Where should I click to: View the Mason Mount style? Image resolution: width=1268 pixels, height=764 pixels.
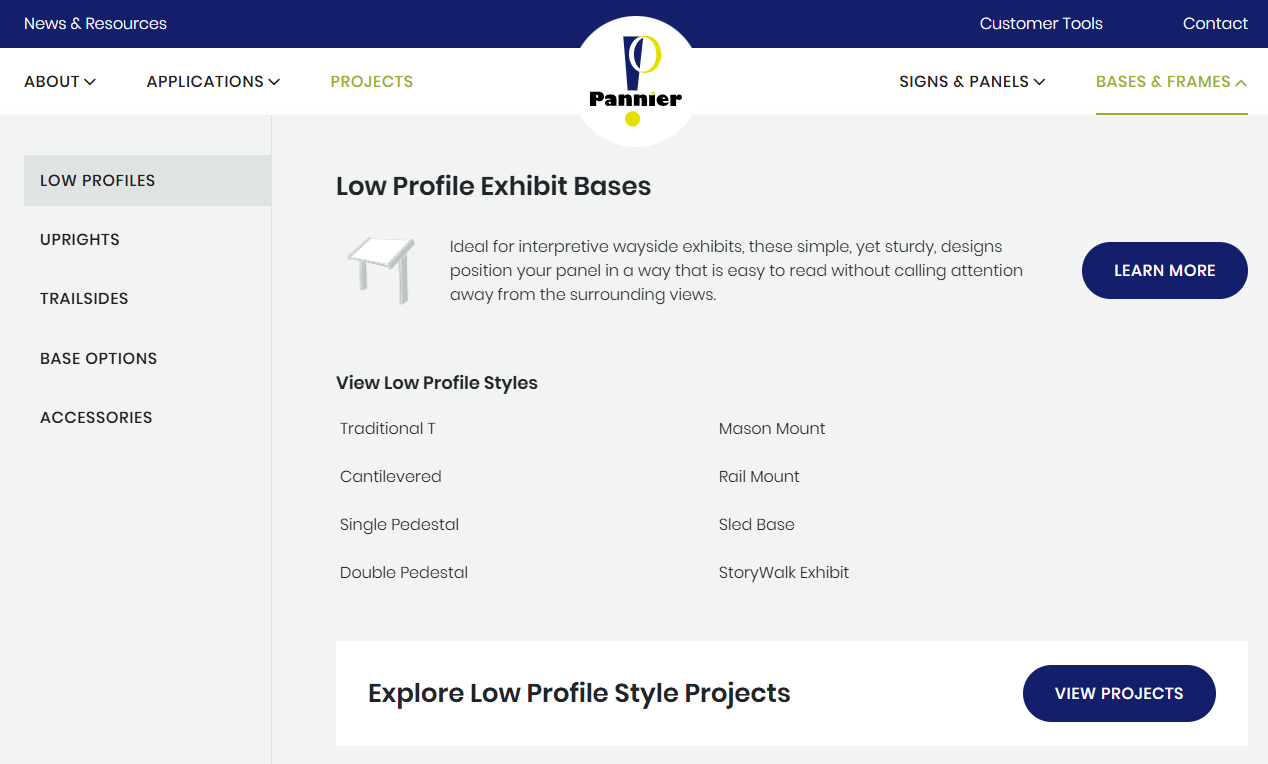(x=772, y=429)
